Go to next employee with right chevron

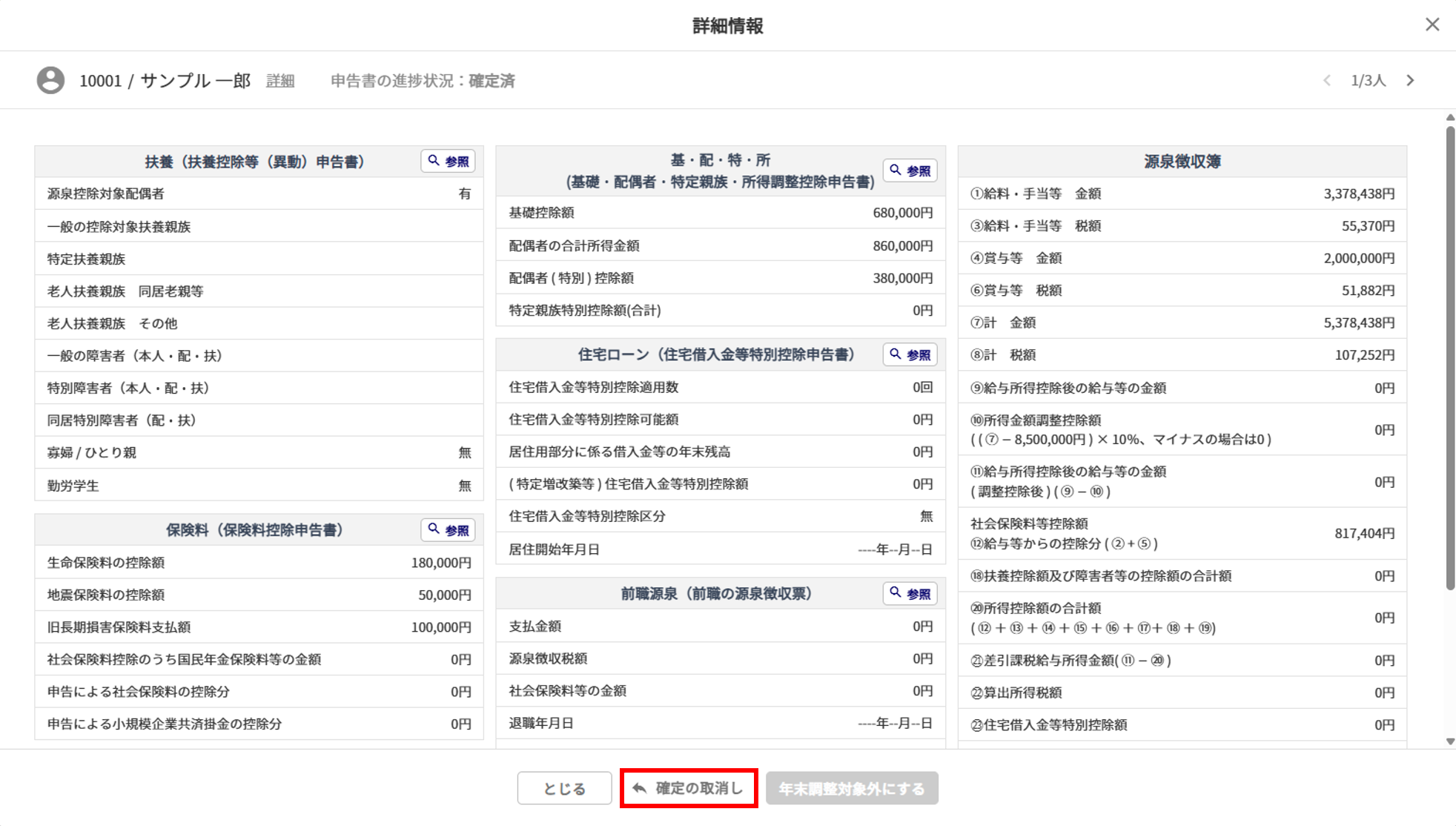point(1410,80)
